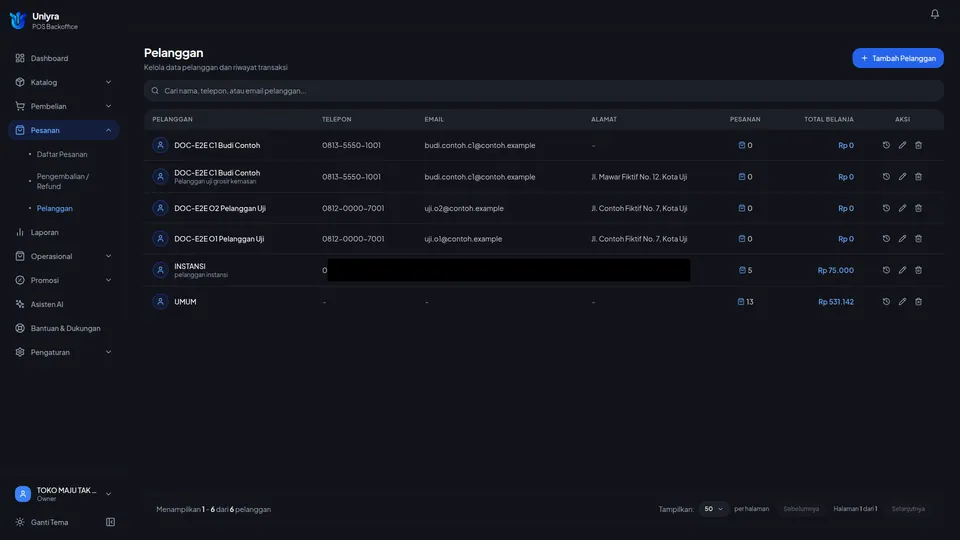The width and height of the screenshot is (960, 540).
Task: Click email uji.o1@contoh.example
Action: pyautogui.click(x=463, y=239)
